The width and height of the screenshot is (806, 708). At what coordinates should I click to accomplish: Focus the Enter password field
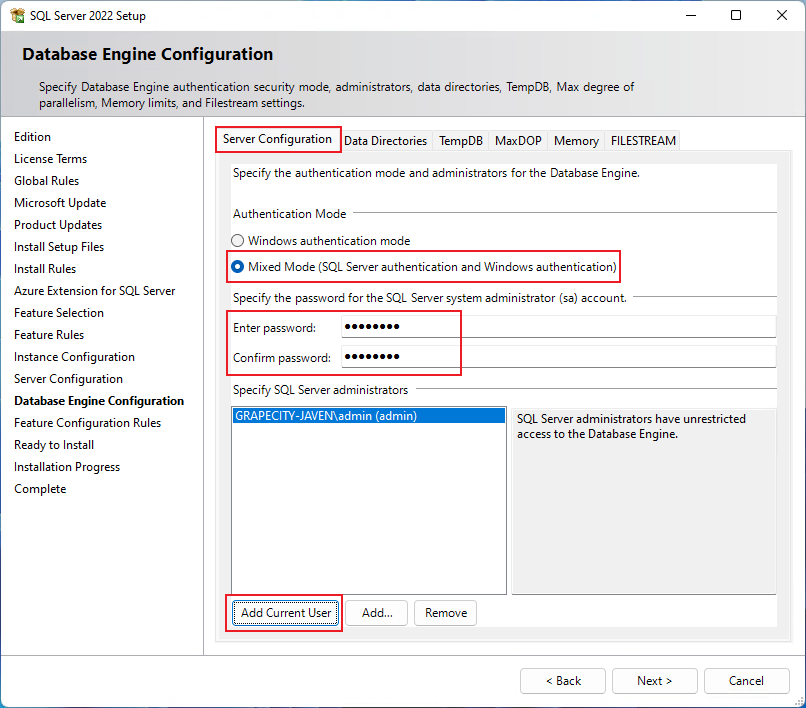558,327
